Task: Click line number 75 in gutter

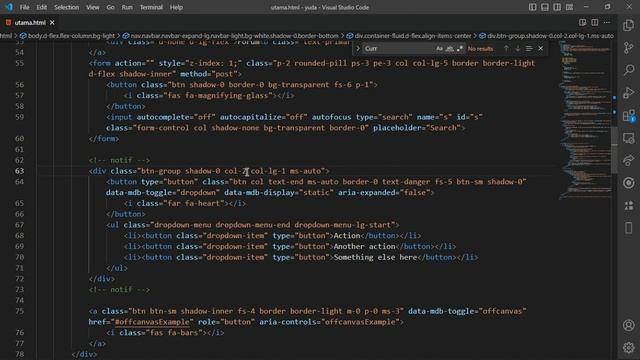Action: 19,311
